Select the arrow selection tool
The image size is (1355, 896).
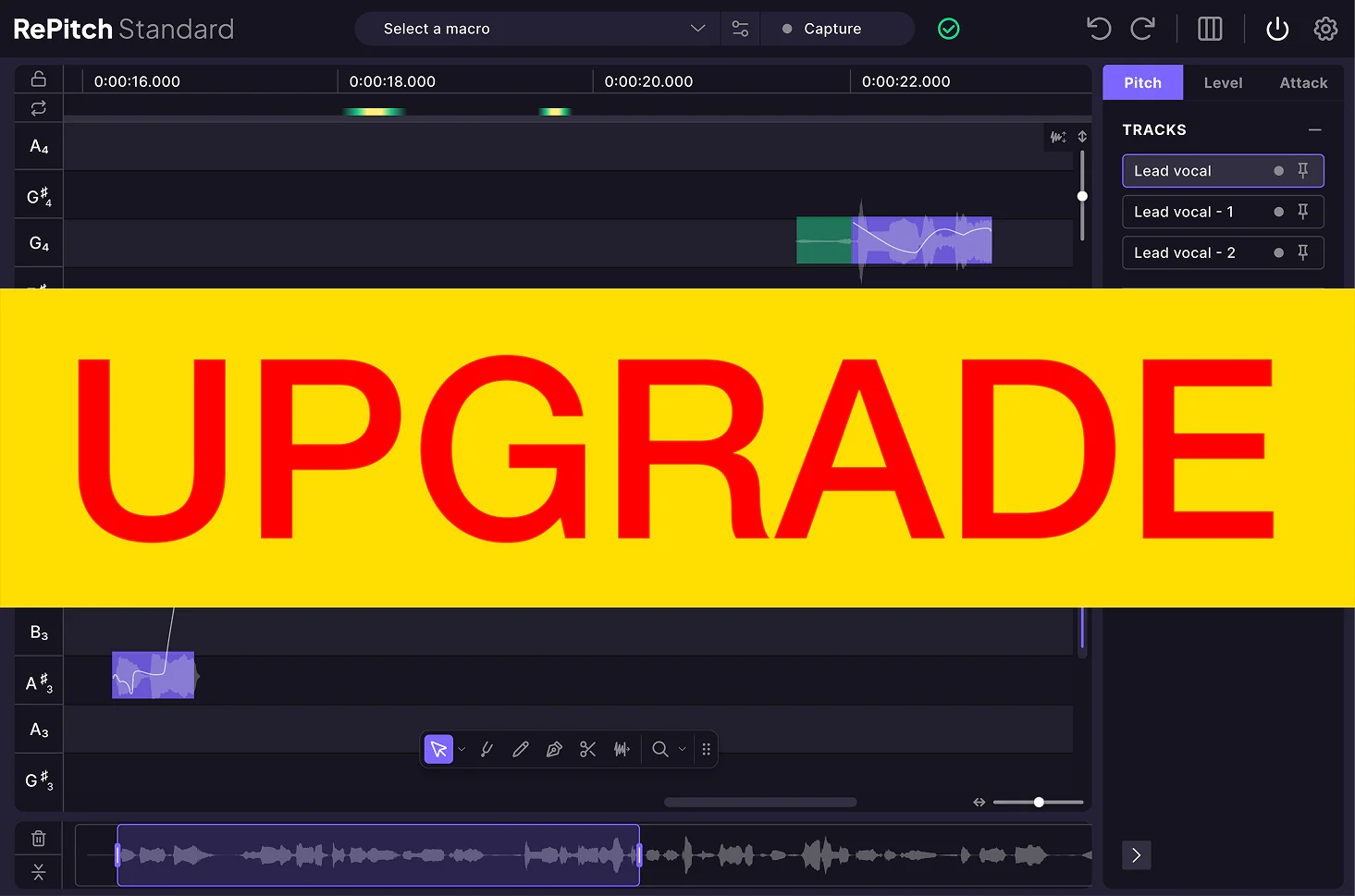(x=438, y=749)
